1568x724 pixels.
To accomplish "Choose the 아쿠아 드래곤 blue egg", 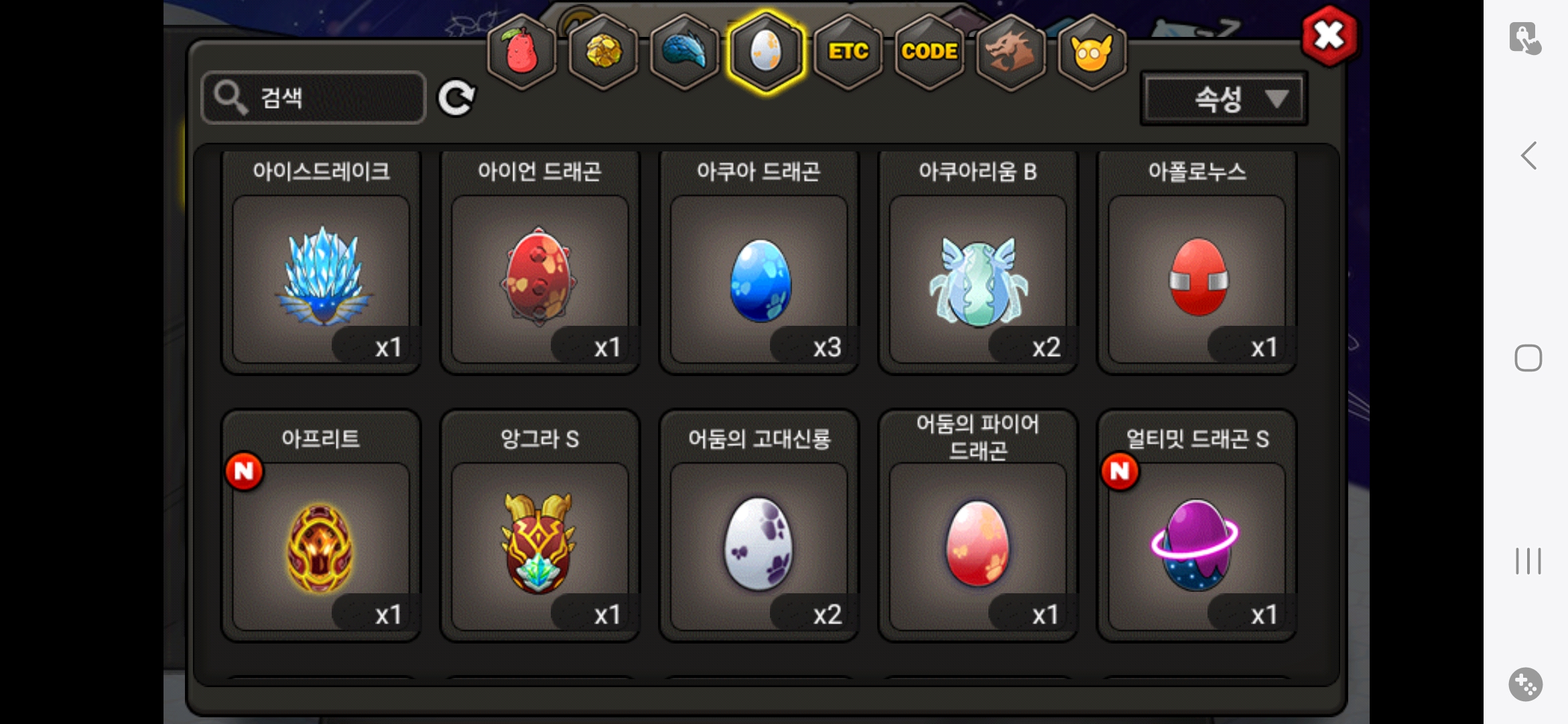I will tap(759, 261).
